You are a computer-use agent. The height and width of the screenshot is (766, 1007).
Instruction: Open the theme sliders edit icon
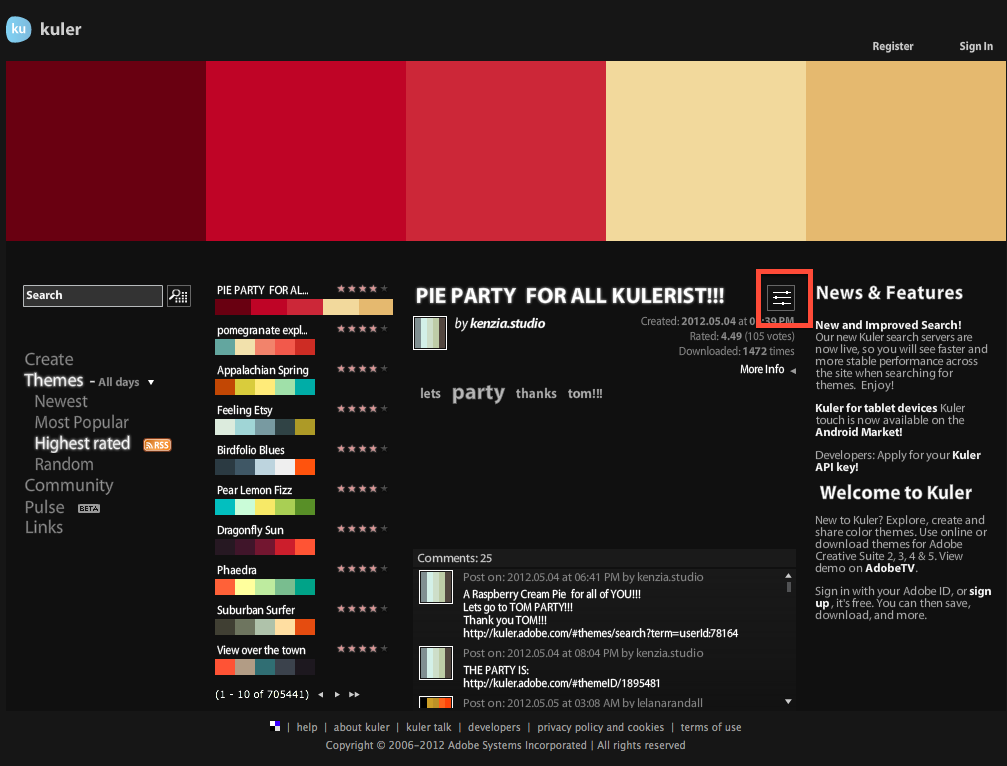[782, 298]
